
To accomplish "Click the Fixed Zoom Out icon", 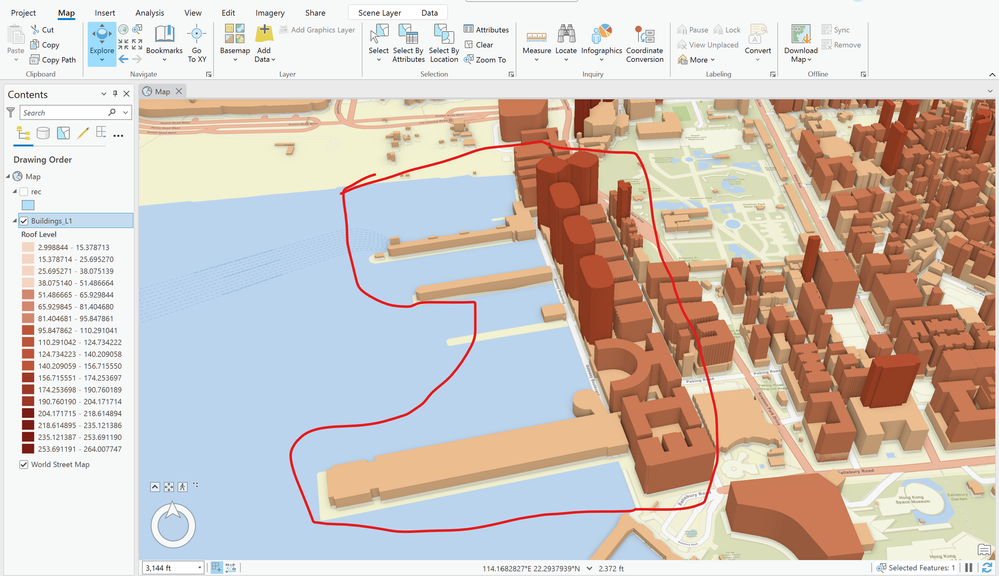I will click(x=137, y=44).
